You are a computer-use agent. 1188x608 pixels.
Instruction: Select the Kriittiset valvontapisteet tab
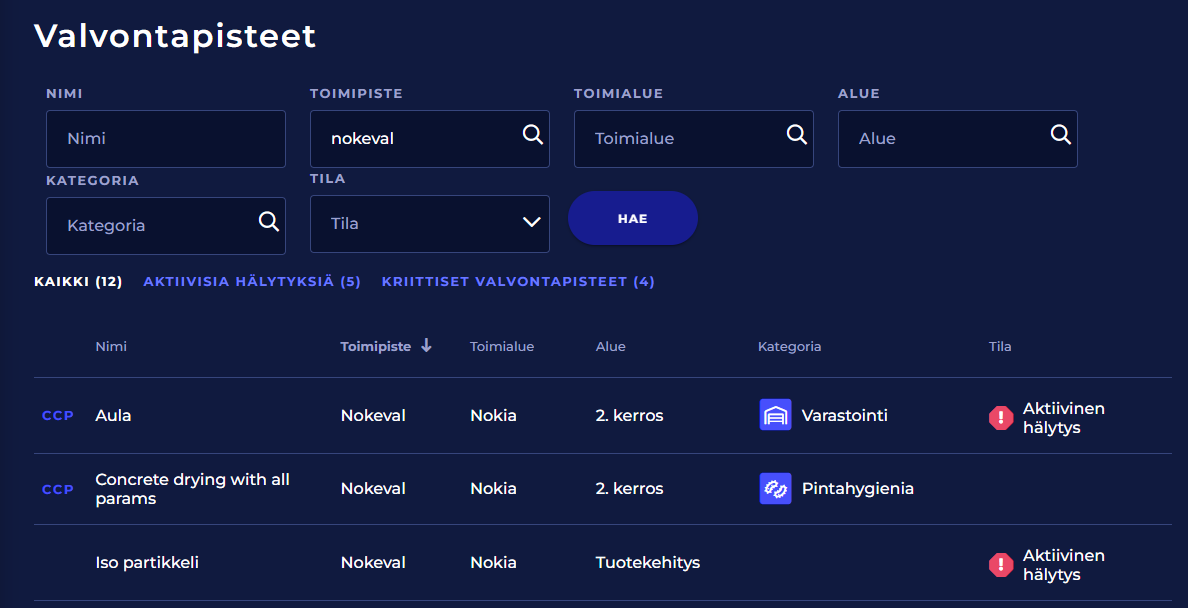(518, 282)
